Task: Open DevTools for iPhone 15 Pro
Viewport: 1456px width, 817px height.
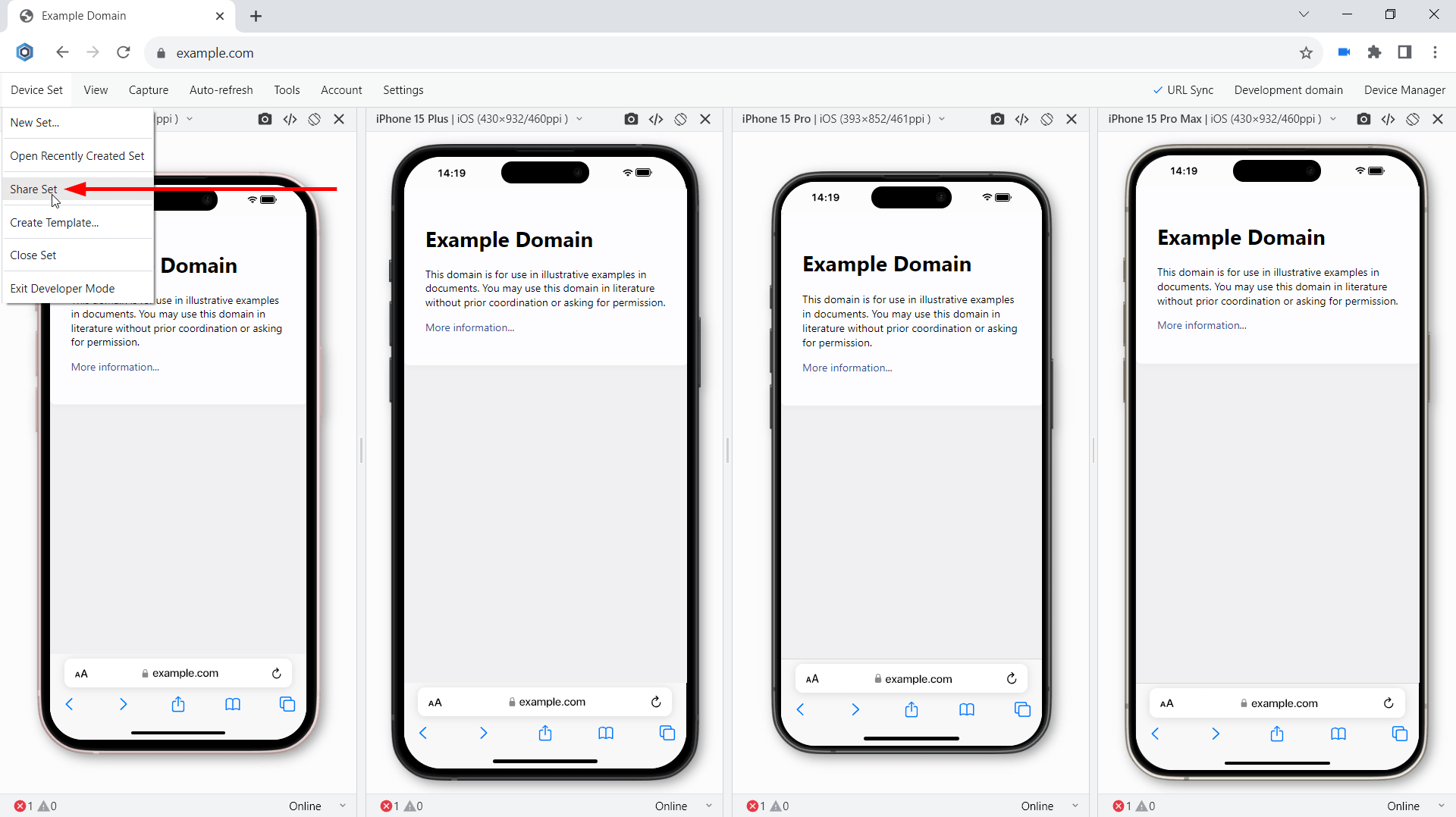Action: (x=1021, y=119)
